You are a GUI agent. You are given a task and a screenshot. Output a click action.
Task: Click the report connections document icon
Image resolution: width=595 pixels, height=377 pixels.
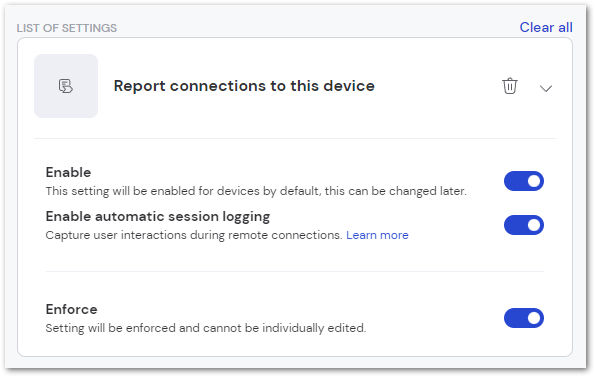66,86
